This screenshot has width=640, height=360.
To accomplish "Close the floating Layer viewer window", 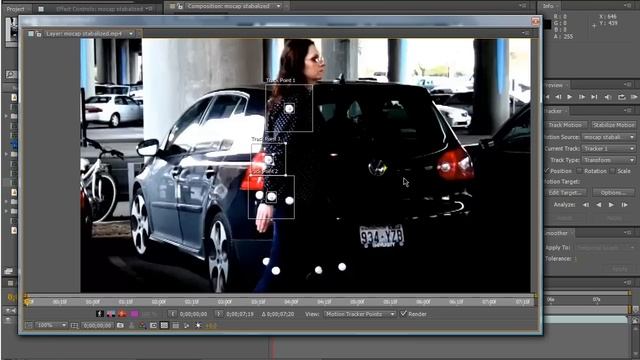I will click(x=536, y=21).
